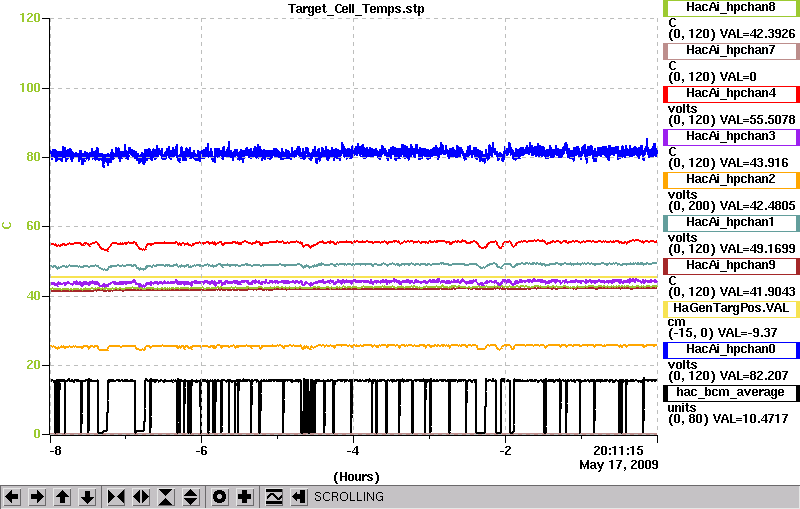Pan the plot up with the up arrow
Viewport: 800px width, 509px height.
point(62,496)
